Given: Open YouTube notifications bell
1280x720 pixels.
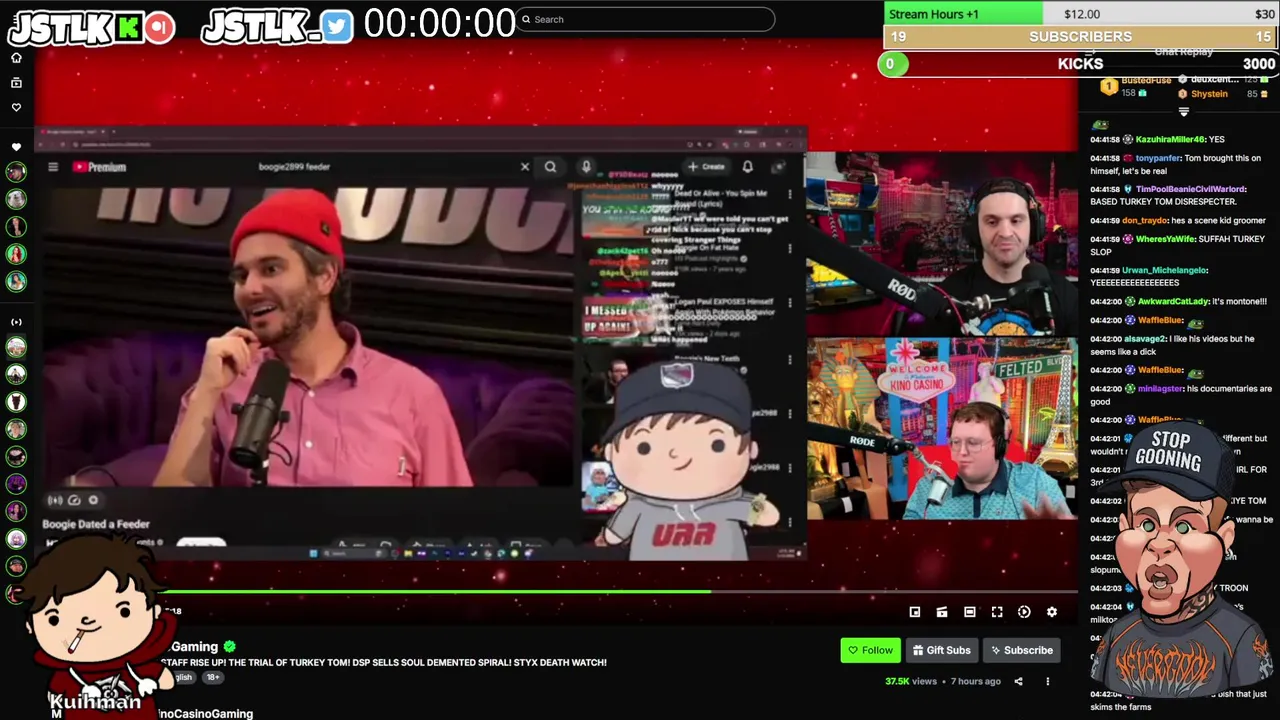Looking at the screenshot, I should (x=747, y=167).
